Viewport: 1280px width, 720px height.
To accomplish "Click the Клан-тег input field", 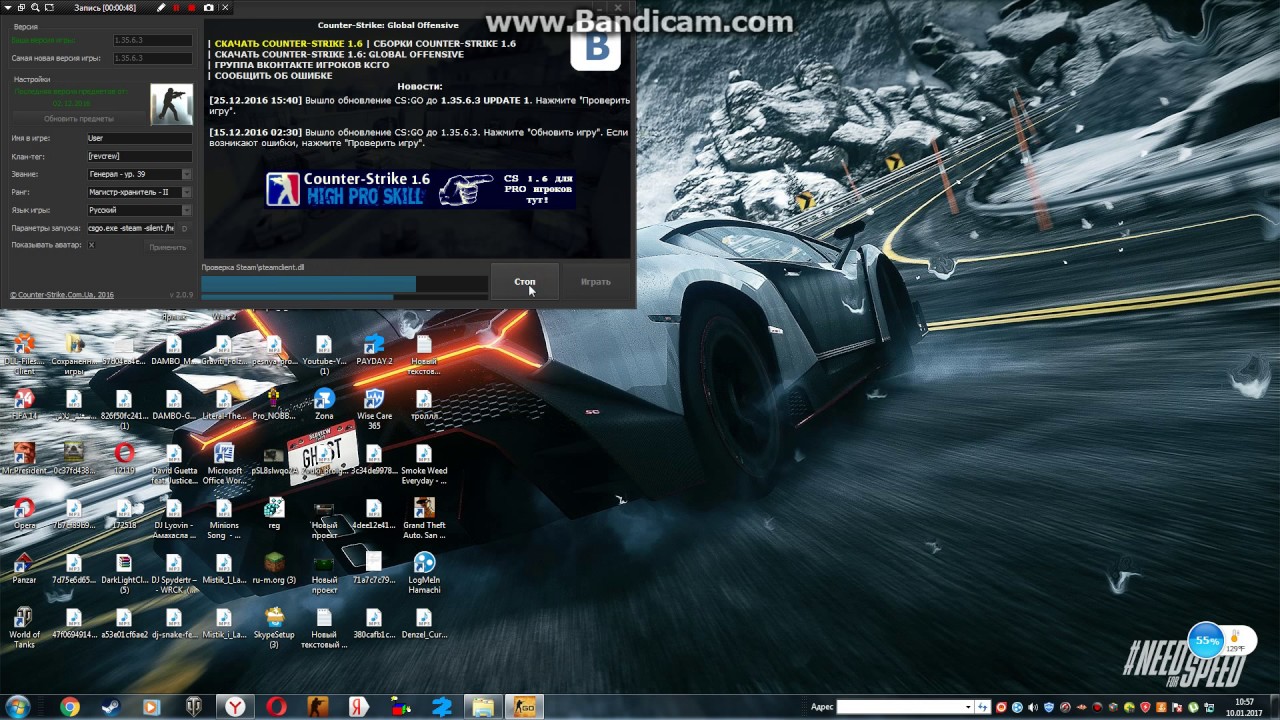I will [139, 156].
